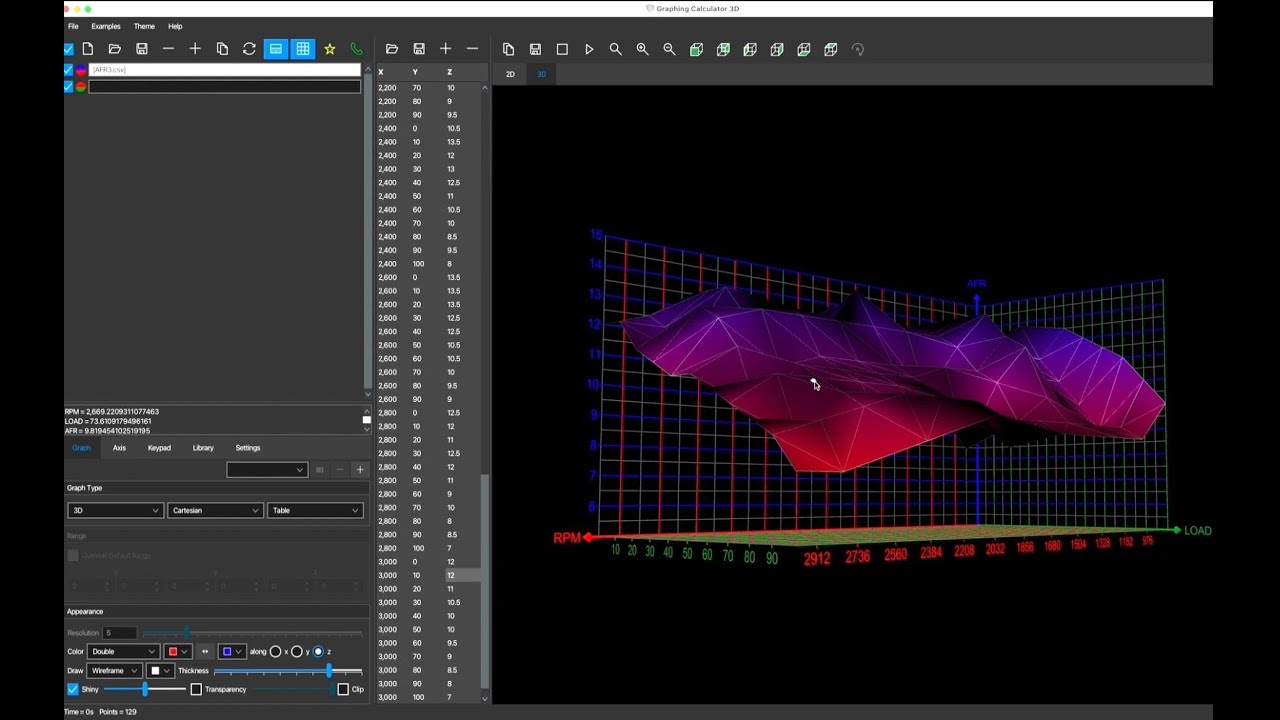
Task: Toggle the Shiny checkbox
Action: pyautogui.click(x=73, y=689)
